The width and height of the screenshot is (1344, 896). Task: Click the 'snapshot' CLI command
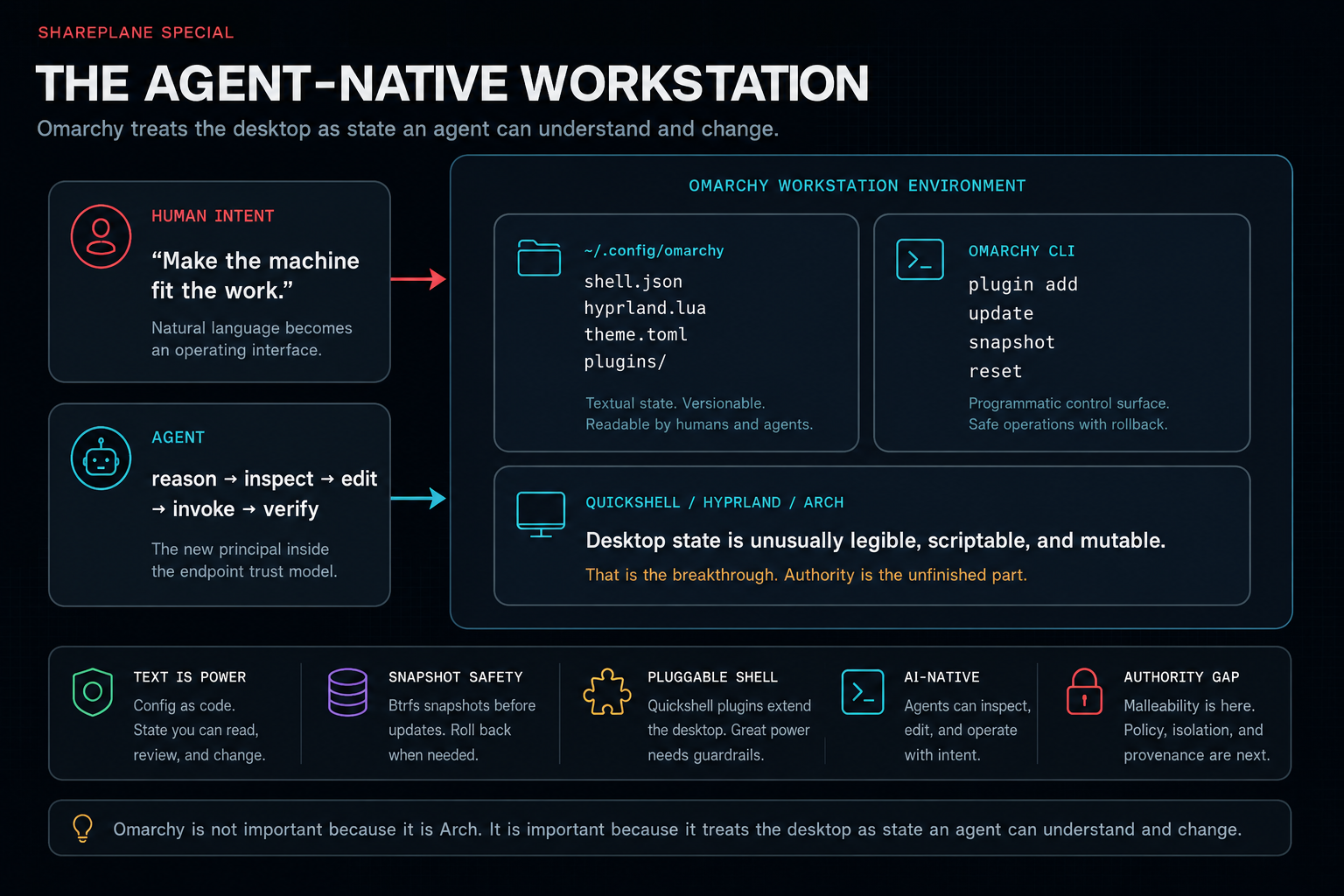(1011, 342)
